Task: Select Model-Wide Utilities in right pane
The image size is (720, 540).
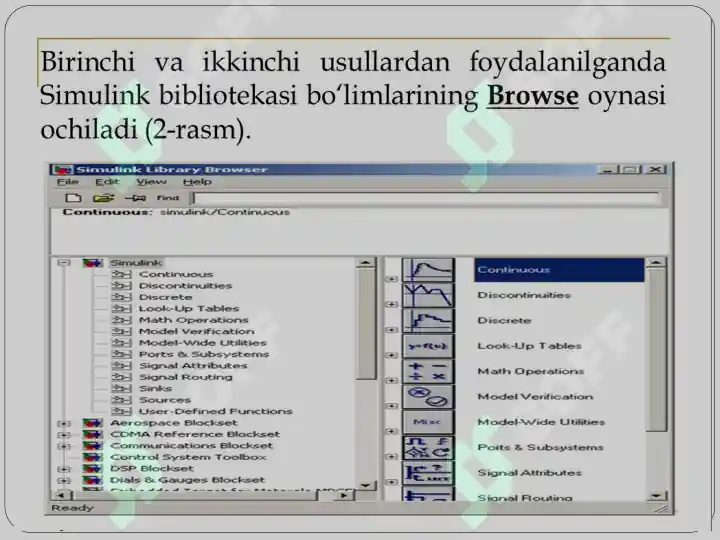Action: (x=541, y=422)
